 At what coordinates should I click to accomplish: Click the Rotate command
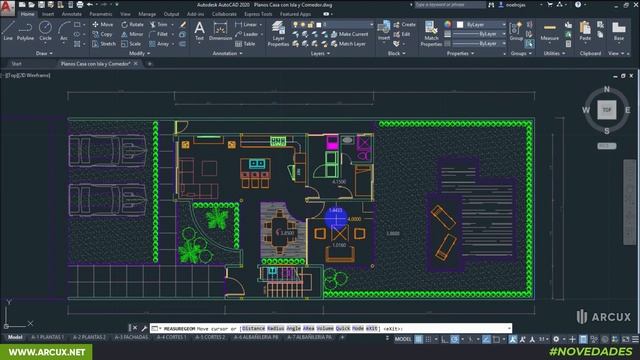pyautogui.click(x=132, y=24)
